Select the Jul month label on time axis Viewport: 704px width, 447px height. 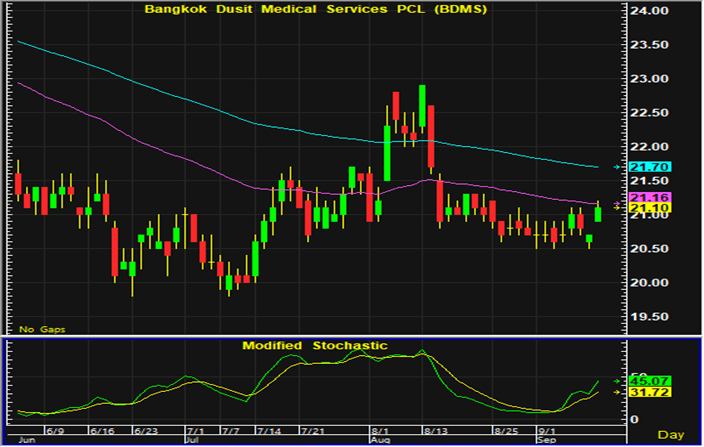pyautogui.click(x=190, y=439)
